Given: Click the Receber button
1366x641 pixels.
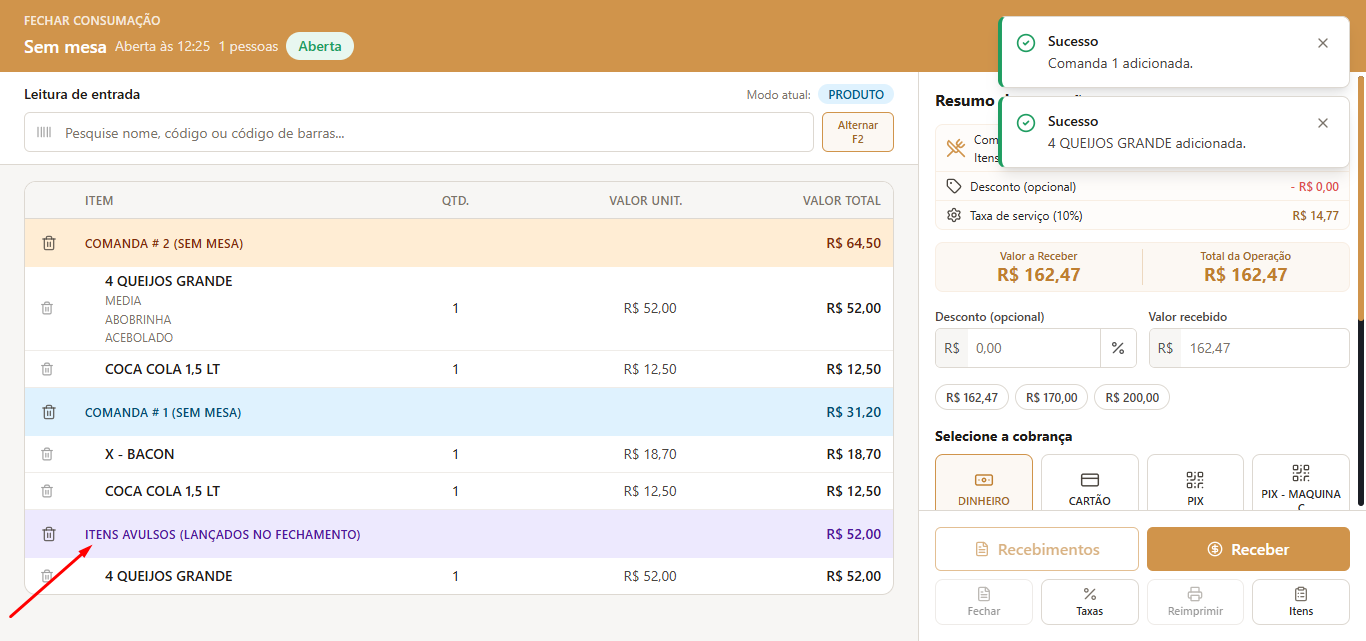Looking at the screenshot, I should pos(1248,549).
